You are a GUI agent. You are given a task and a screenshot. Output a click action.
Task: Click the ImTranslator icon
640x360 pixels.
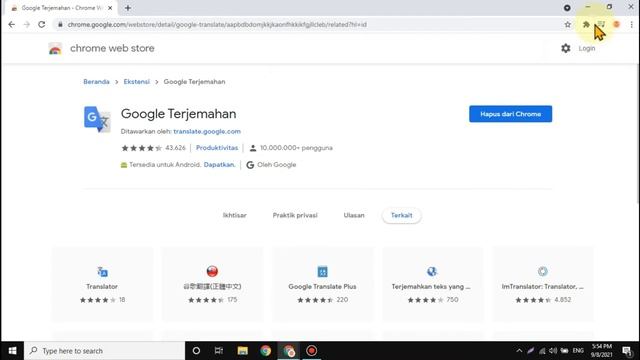543,271
